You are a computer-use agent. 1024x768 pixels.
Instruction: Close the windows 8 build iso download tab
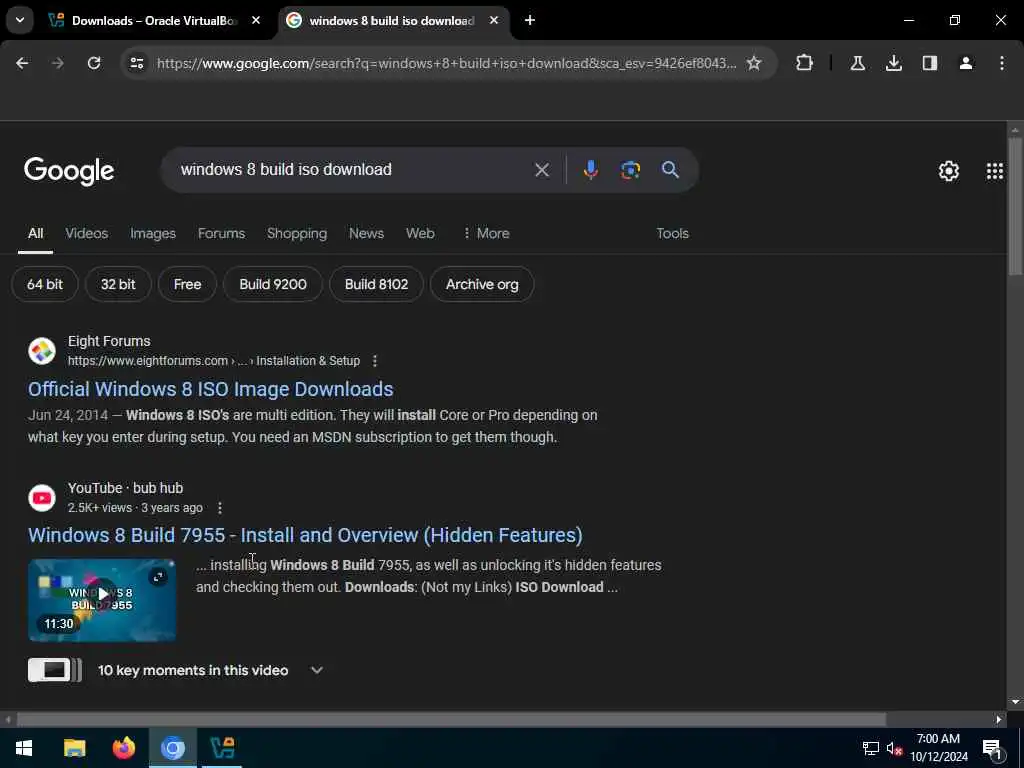(494, 21)
